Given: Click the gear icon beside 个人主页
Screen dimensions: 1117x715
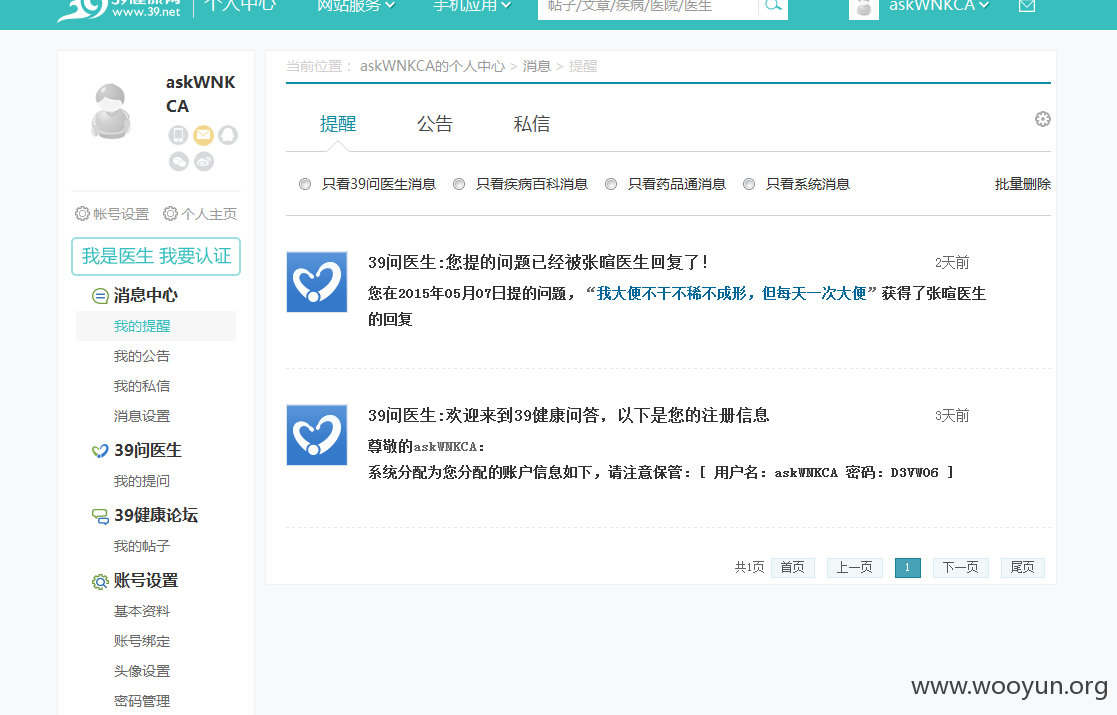Looking at the screenshot, I should (x=170, y=214).
